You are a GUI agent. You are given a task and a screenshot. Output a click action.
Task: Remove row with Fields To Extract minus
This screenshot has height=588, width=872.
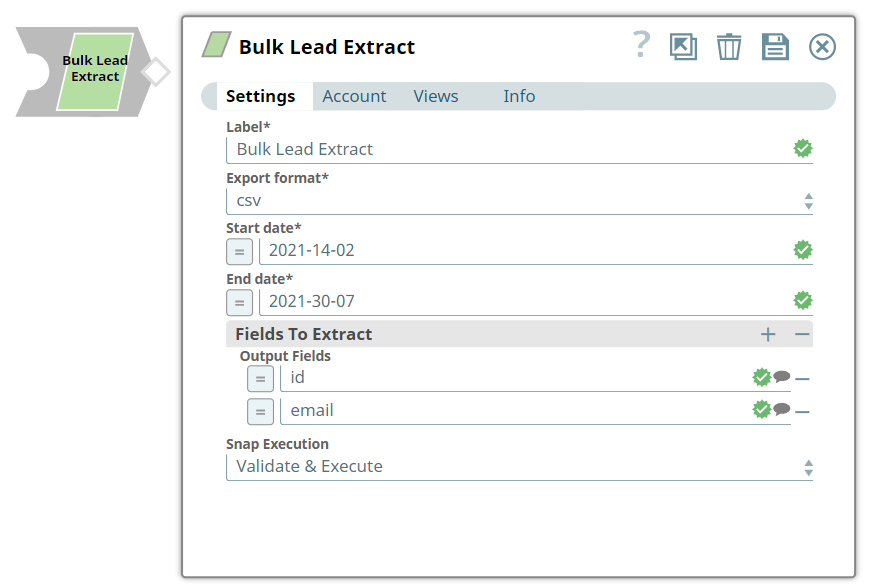pyautogui.click(x=802, y=334)
